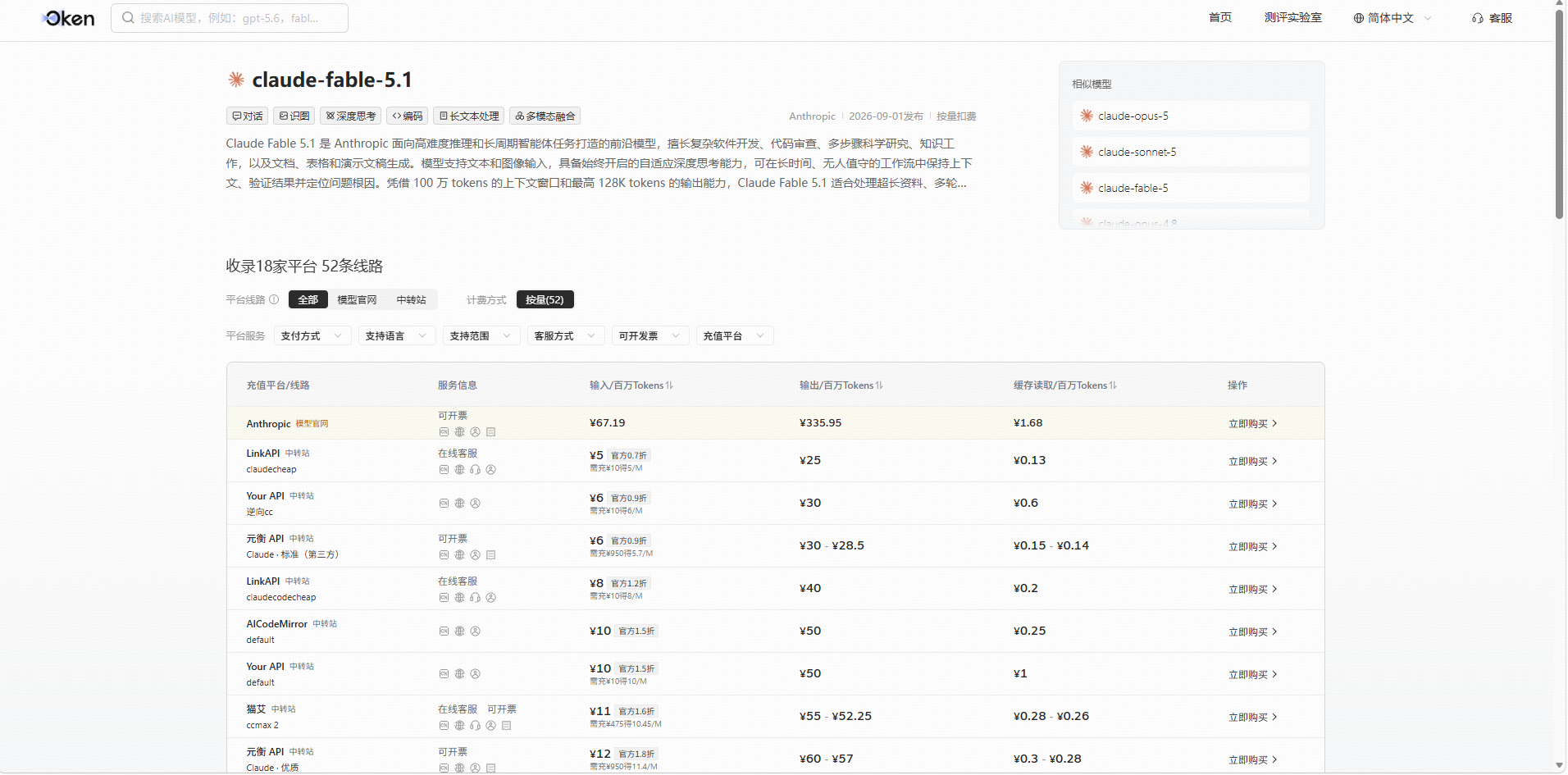Click the user icon in the Your API default row
The image size is (1568, 775).
tap(475, 673)
